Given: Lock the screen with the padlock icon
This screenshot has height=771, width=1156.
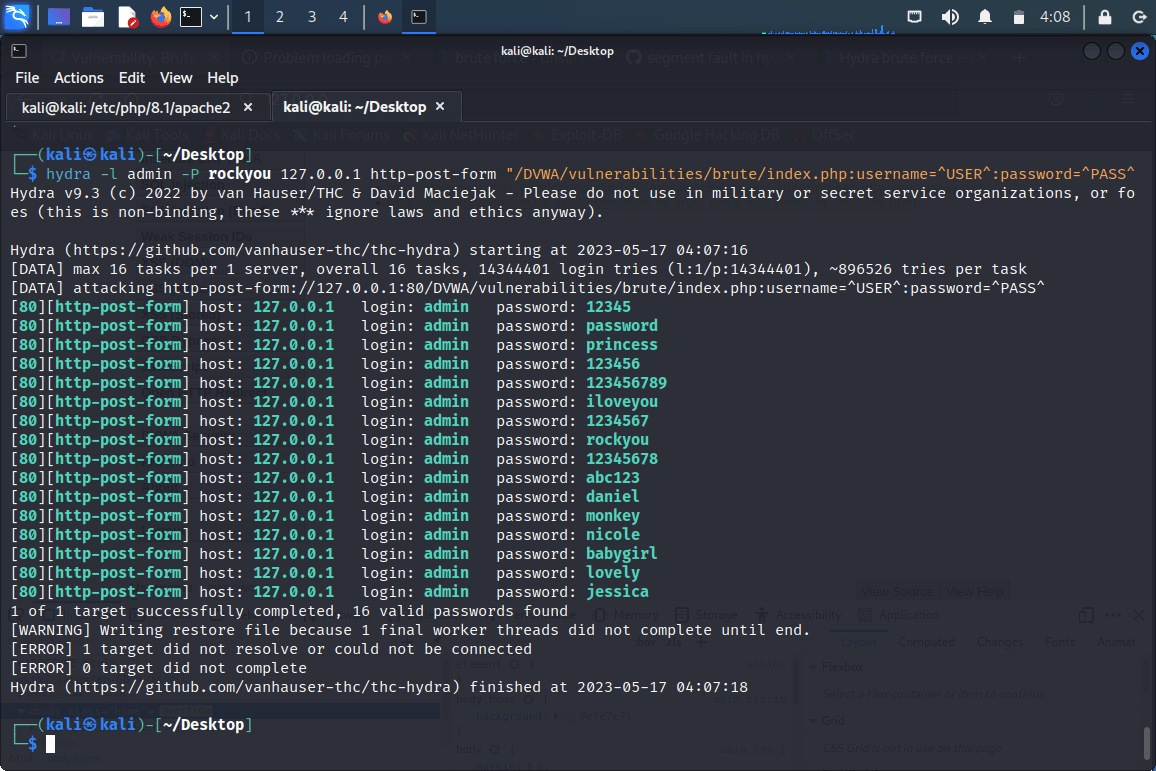Looking at the screenshot, I should coord(1104,16).
